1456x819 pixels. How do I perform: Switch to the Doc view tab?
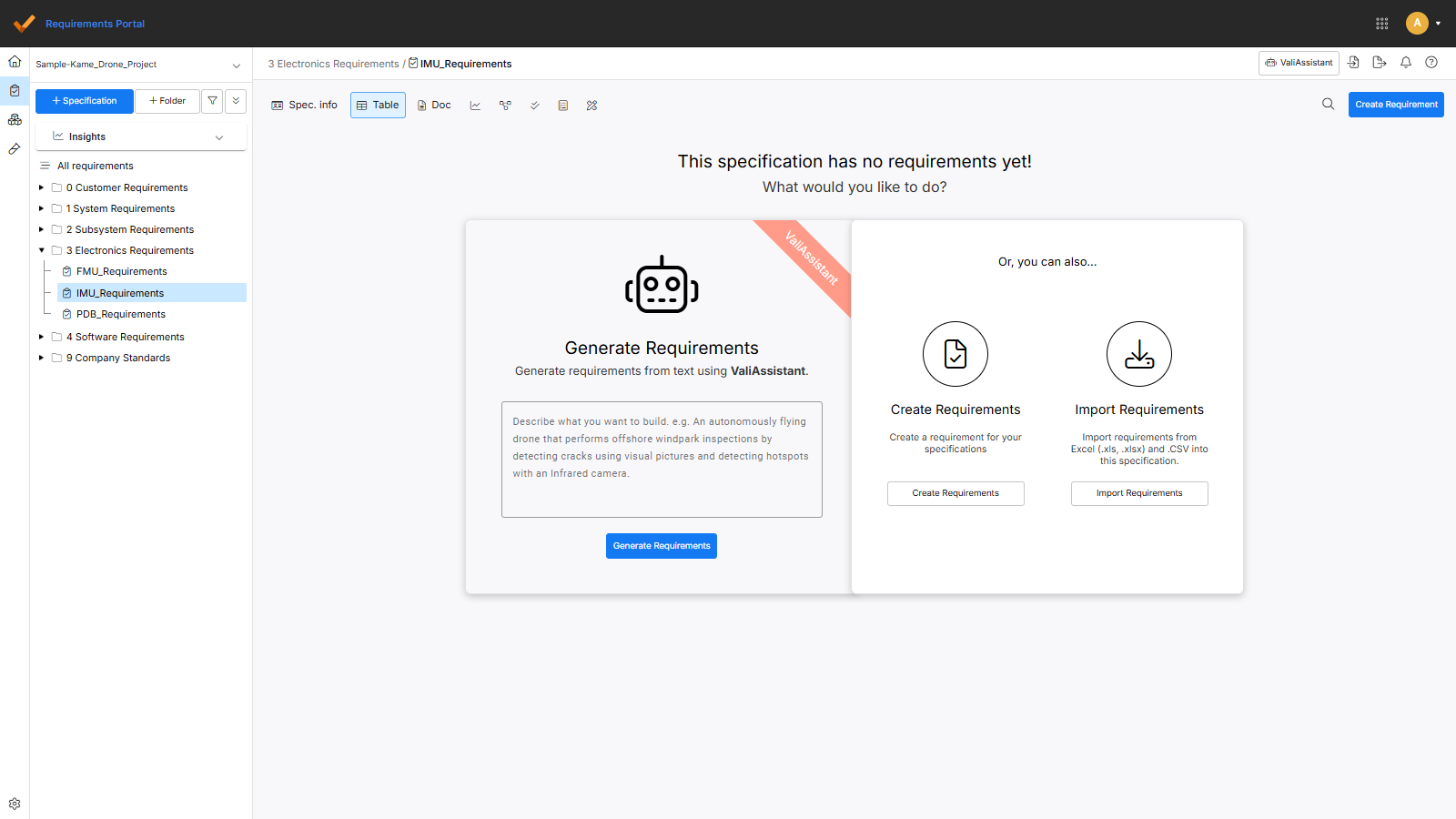433,106
